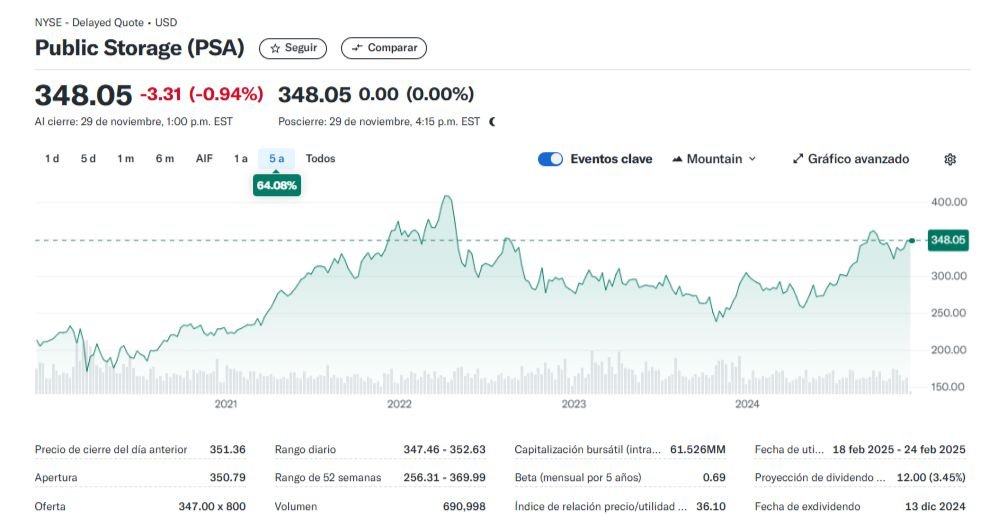Select the 5 d time range
This screenshot has width=985, height=514.
88,159
